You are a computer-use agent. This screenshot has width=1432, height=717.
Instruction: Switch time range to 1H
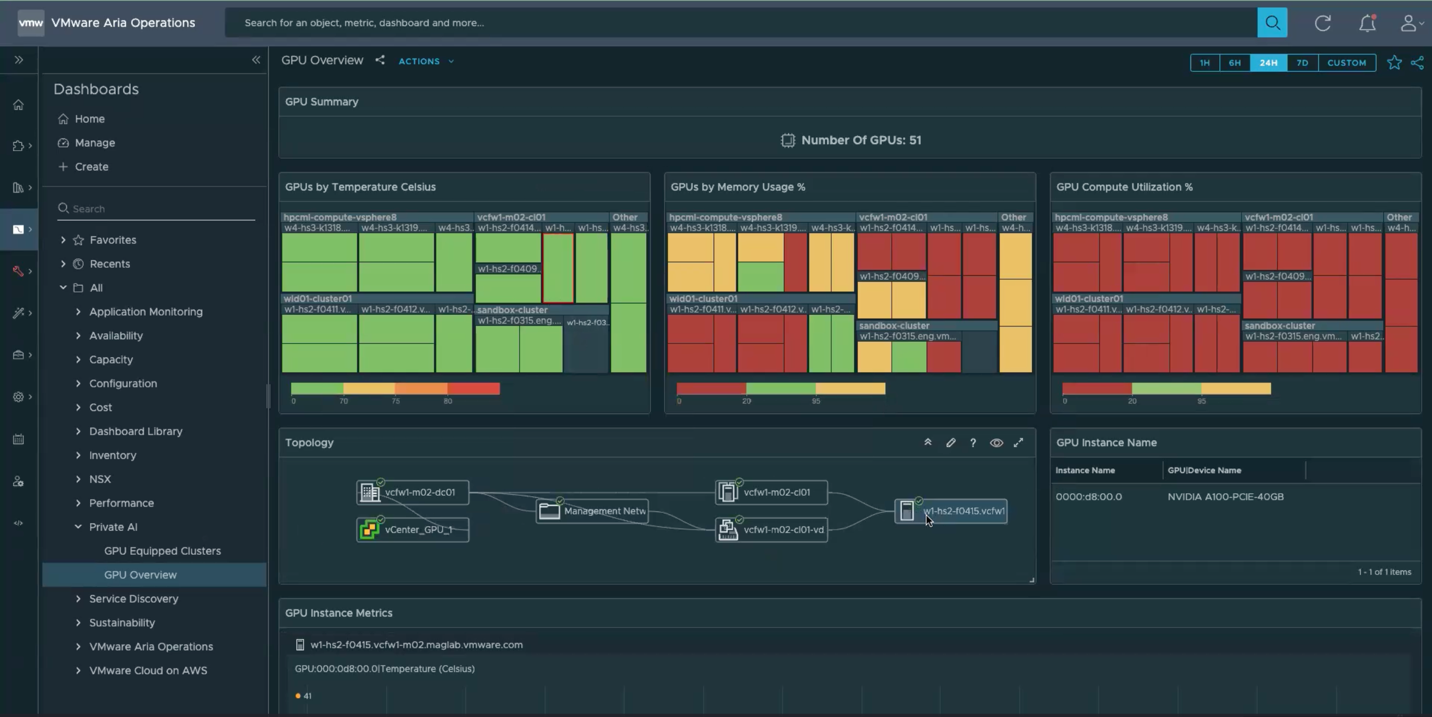(x=1205, y=63)
